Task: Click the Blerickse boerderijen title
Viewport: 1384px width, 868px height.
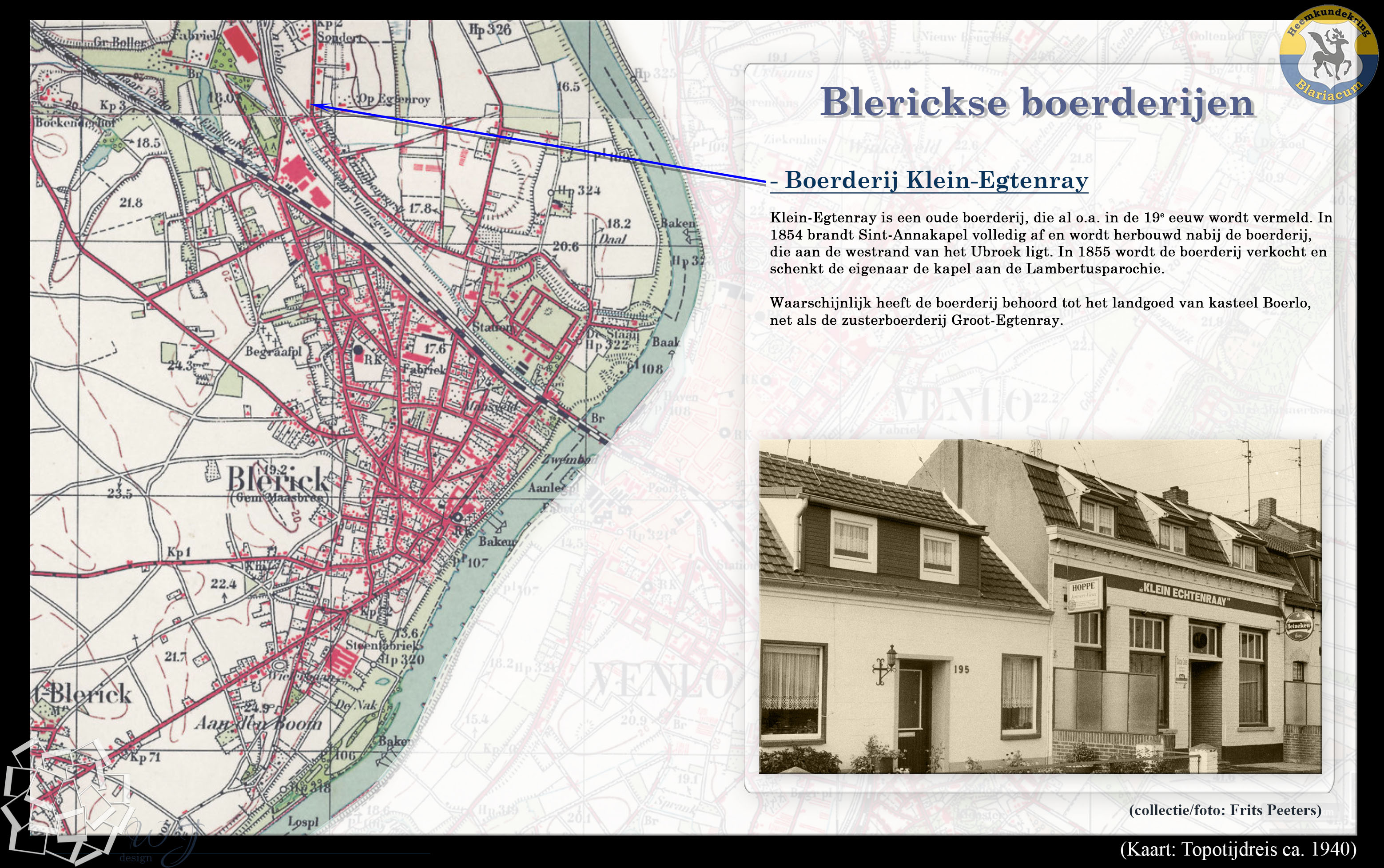Action: [x=1037, y=103]
